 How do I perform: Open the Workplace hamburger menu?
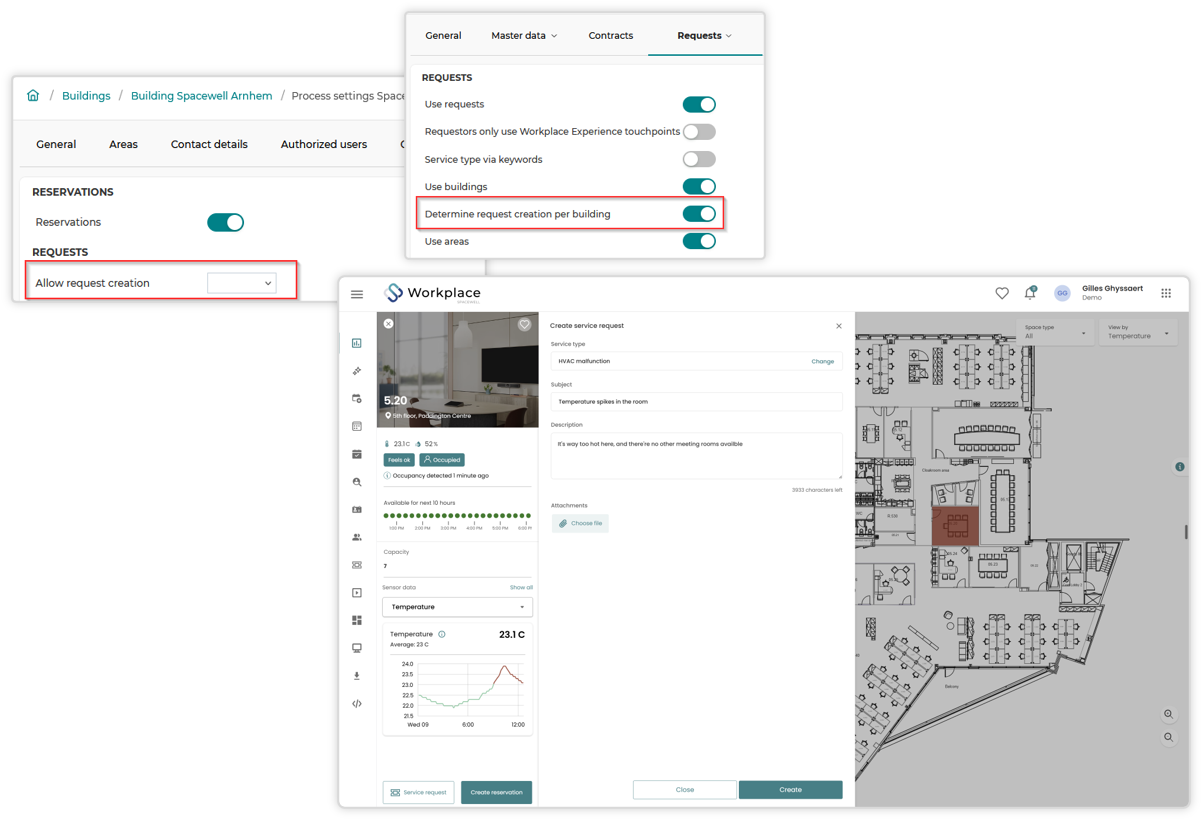(x=357, y=294)
